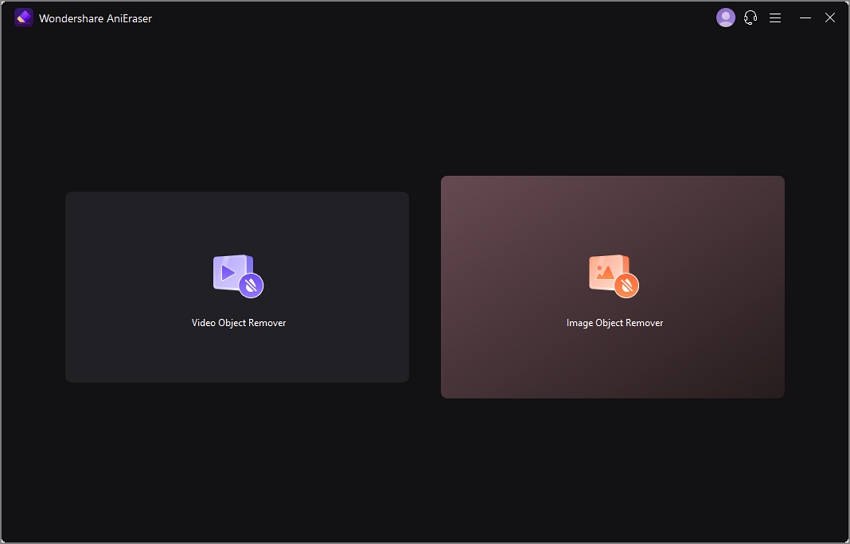This screenshot has height=544, width=850.
Task: Open the customer support headset icon
Action: [750, 18]
